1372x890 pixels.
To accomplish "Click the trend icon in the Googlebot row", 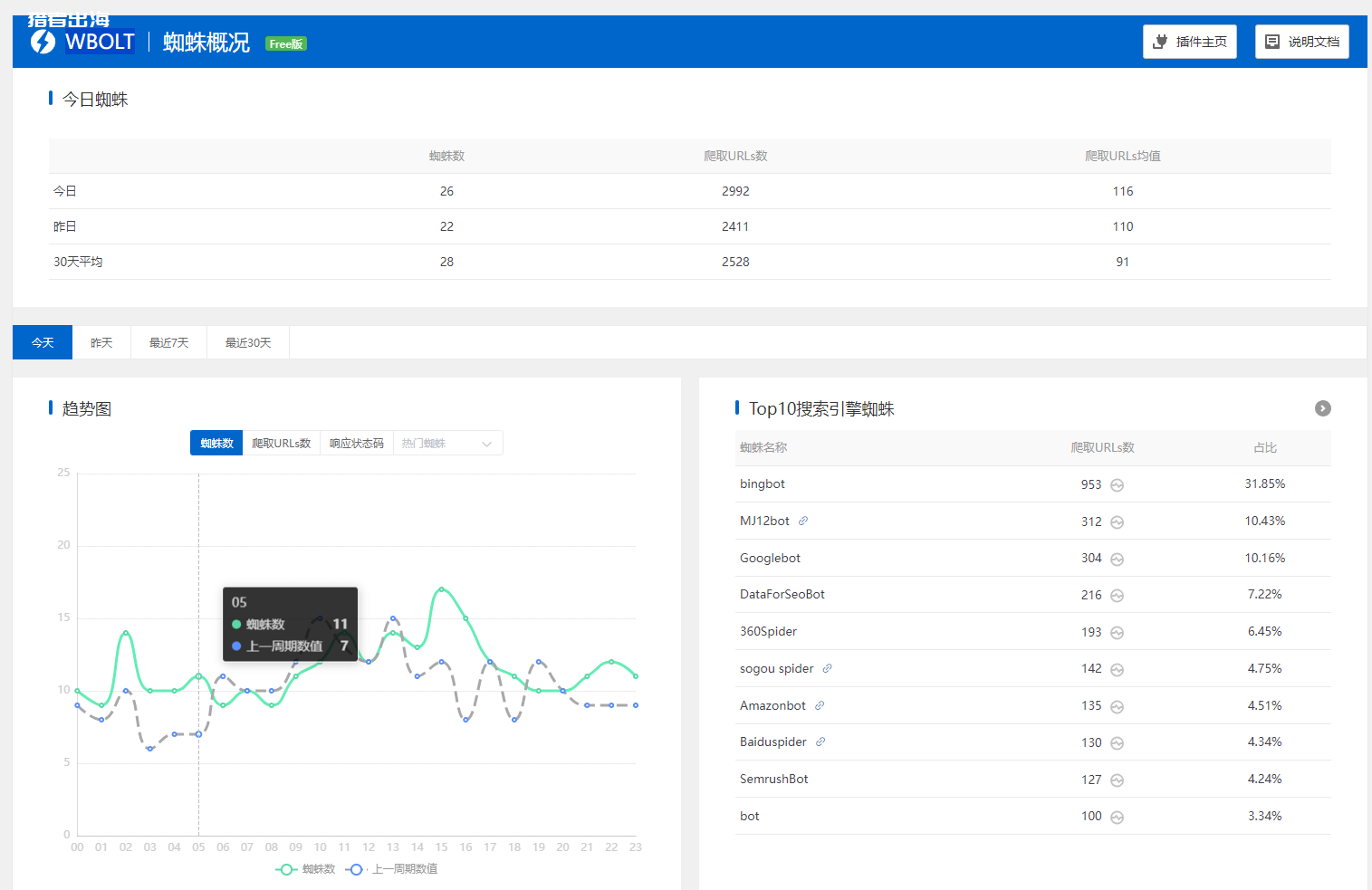I will tap(1117, 560).
